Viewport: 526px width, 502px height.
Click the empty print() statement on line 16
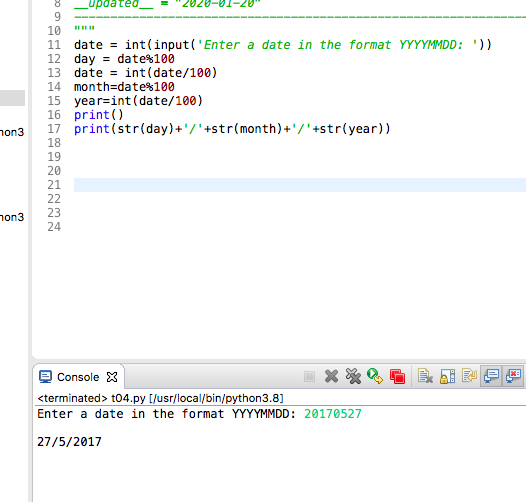[99, 115]
